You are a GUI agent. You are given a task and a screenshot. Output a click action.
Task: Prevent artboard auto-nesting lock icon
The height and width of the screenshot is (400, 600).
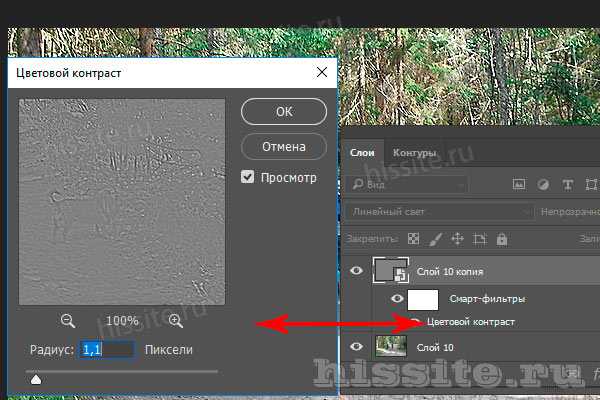[x=479, y=239]
